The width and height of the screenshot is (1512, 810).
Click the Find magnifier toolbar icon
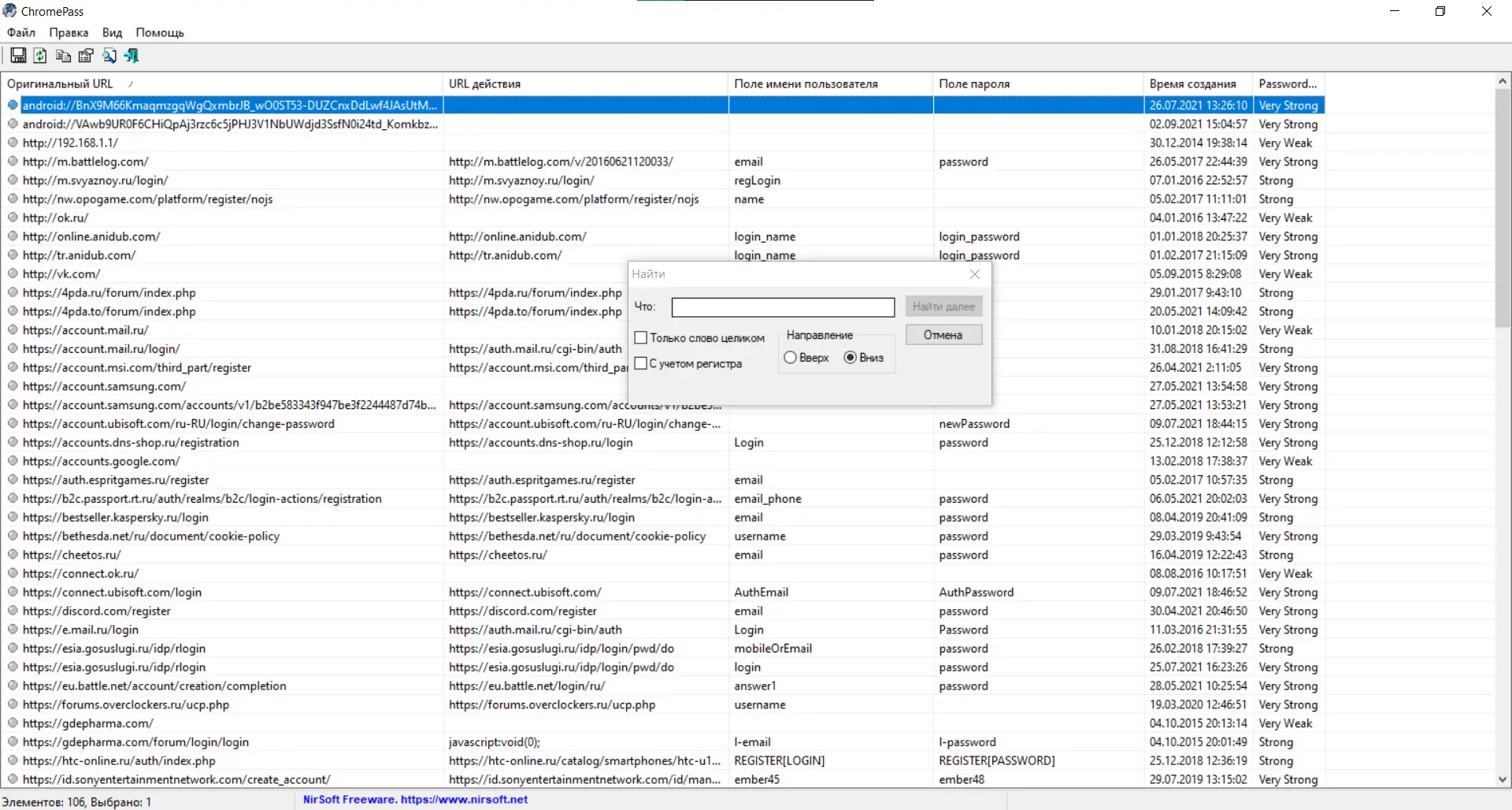(109, 55)
